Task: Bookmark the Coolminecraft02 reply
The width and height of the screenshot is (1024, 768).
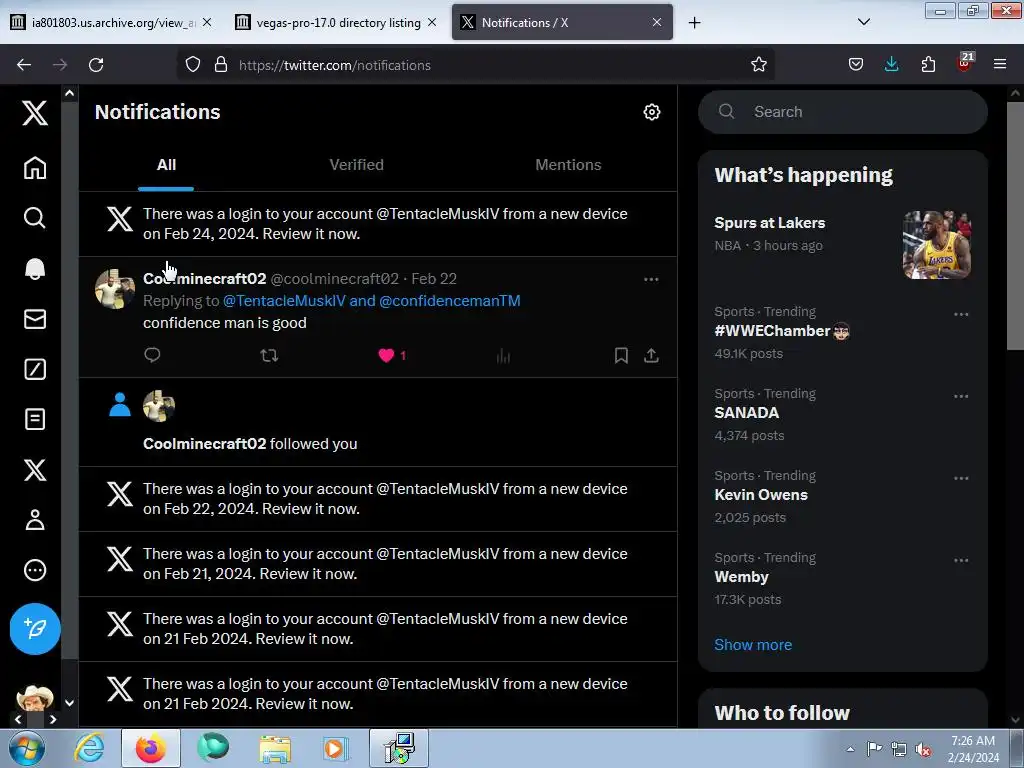Action: 621,355
